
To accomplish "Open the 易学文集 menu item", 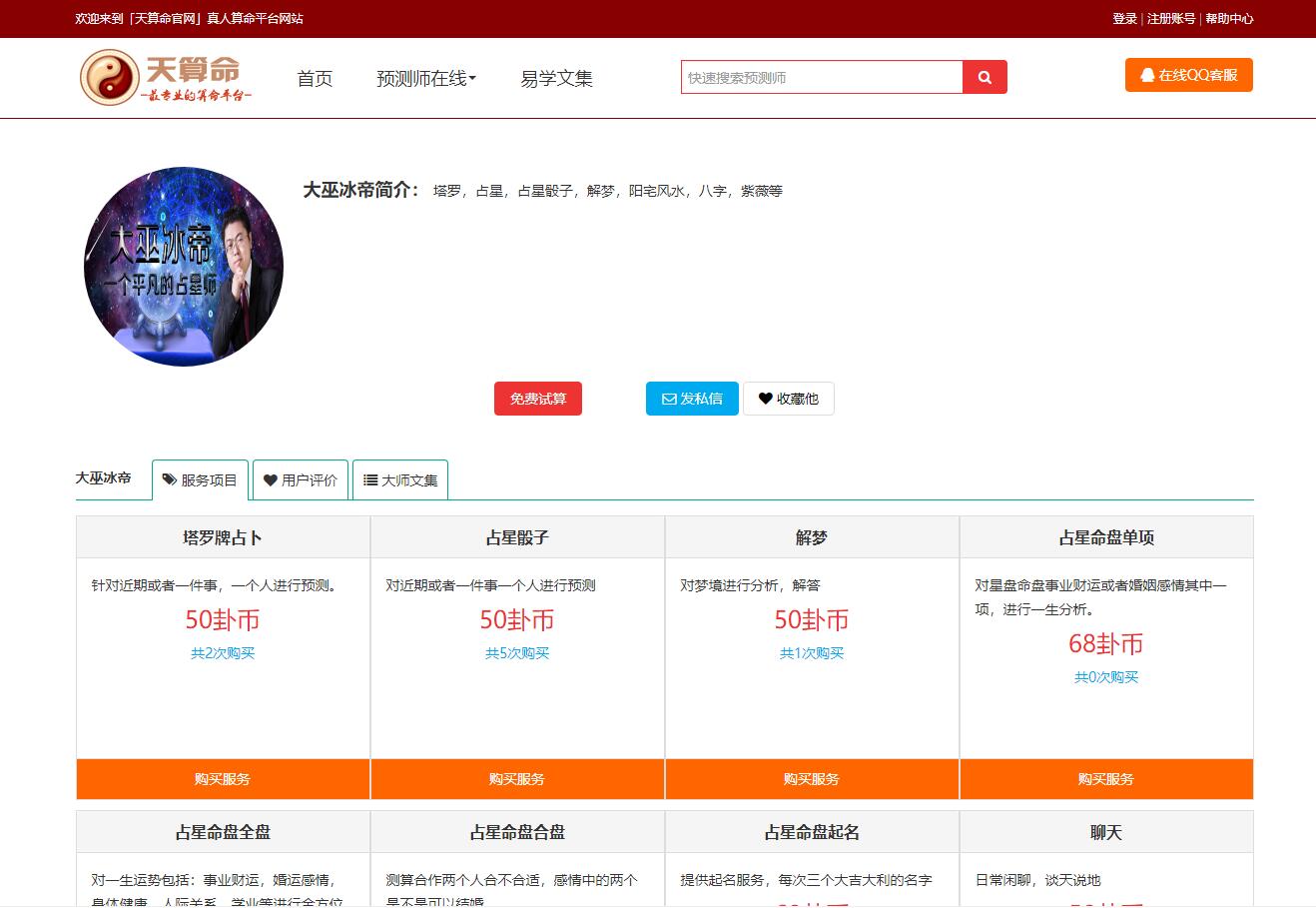I will pos(556,78).
